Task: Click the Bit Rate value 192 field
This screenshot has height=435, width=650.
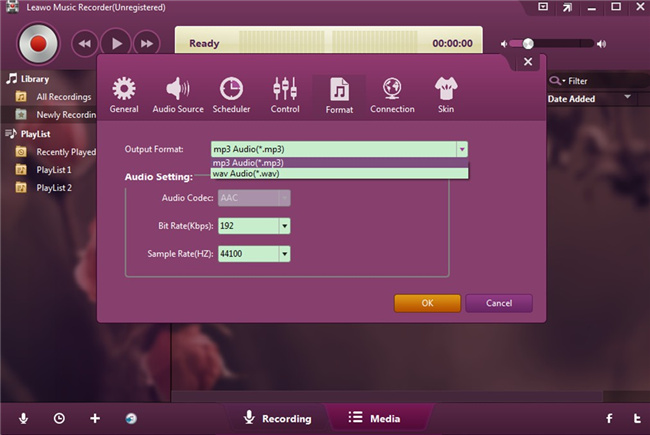Action: [x=248, y=226]
